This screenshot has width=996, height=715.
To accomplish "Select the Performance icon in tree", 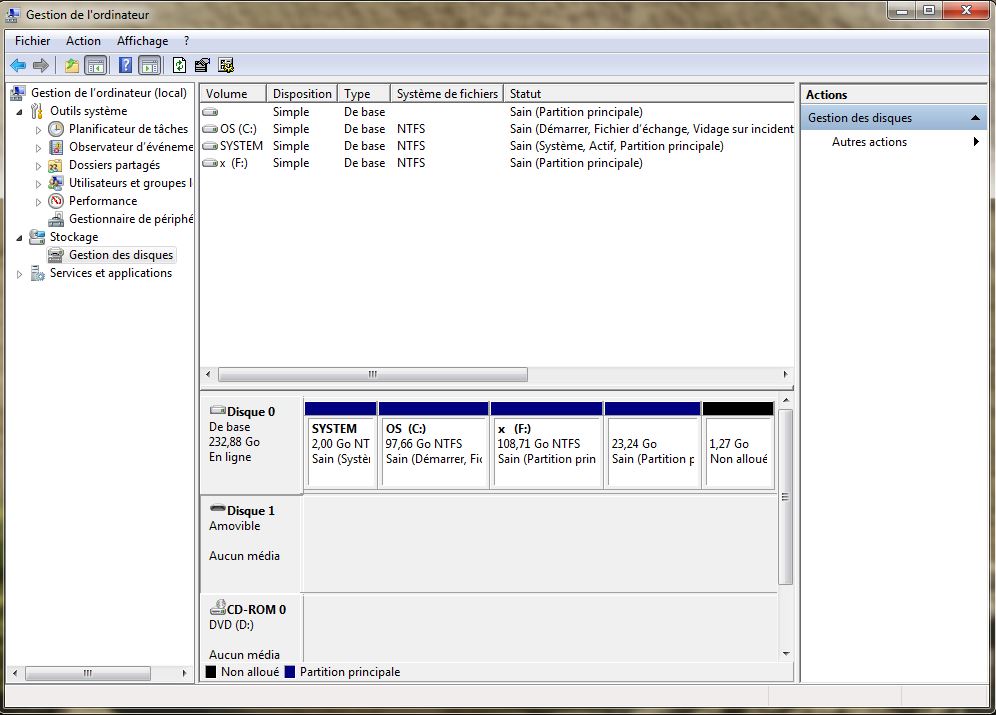I will (x=57, y=201).
